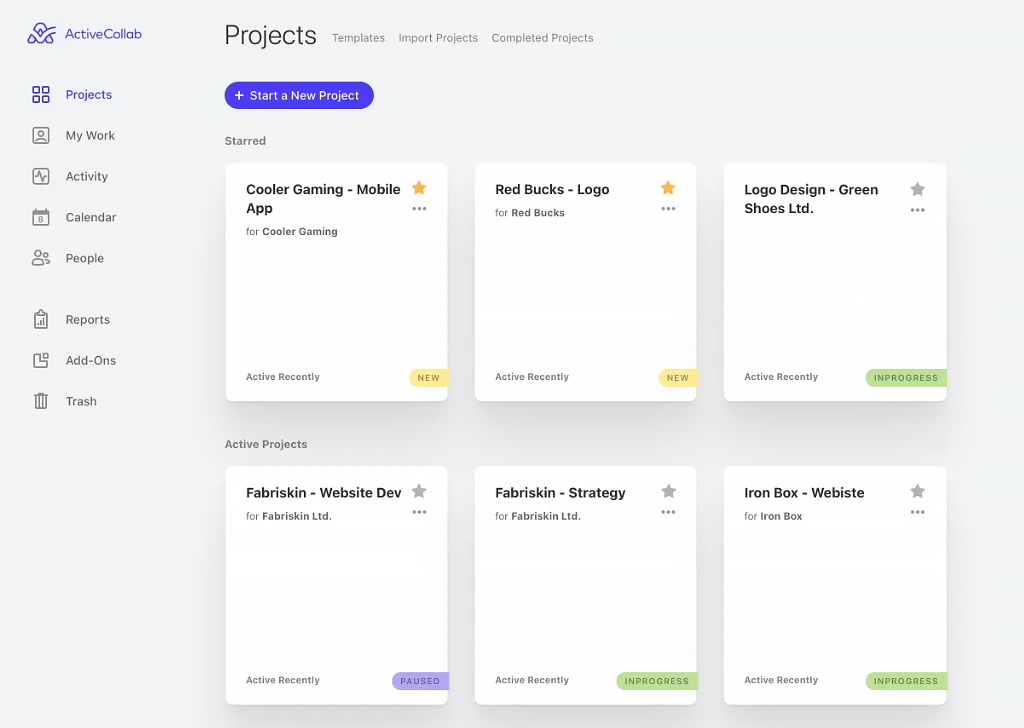The image size is (1024, 728).
Task: Open Trash bin icon in sidebar
Action: (40, 401)
